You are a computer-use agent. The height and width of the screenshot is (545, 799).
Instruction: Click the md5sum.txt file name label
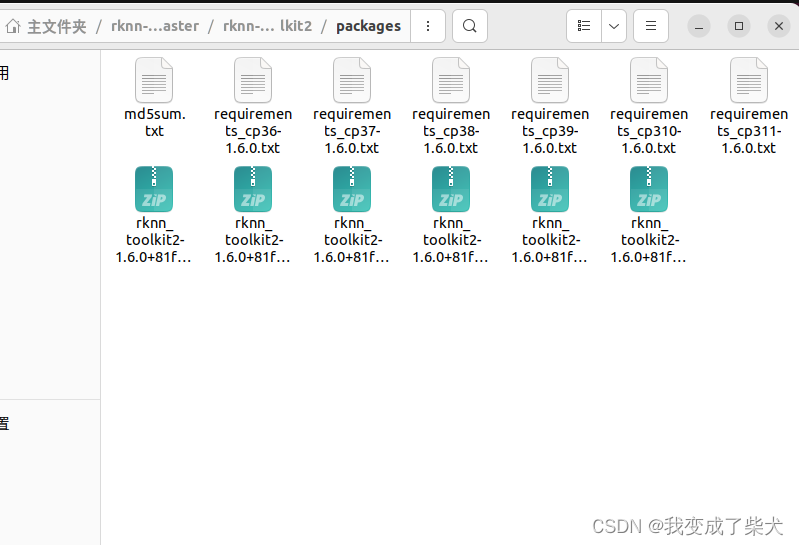(x=154, y=122)
